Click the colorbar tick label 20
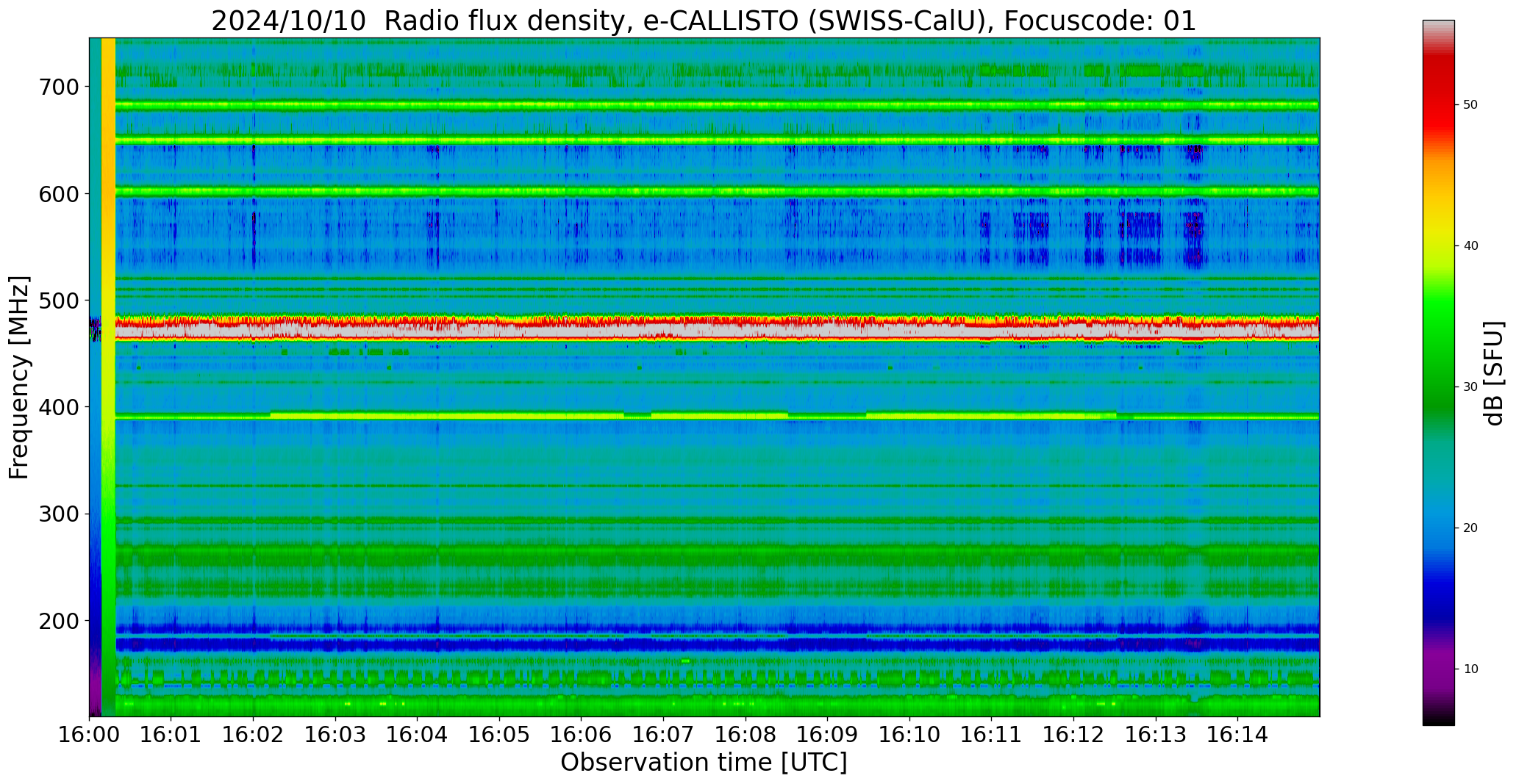Viewport: 1516px width, 784px height. click(x=1470, y=528)
